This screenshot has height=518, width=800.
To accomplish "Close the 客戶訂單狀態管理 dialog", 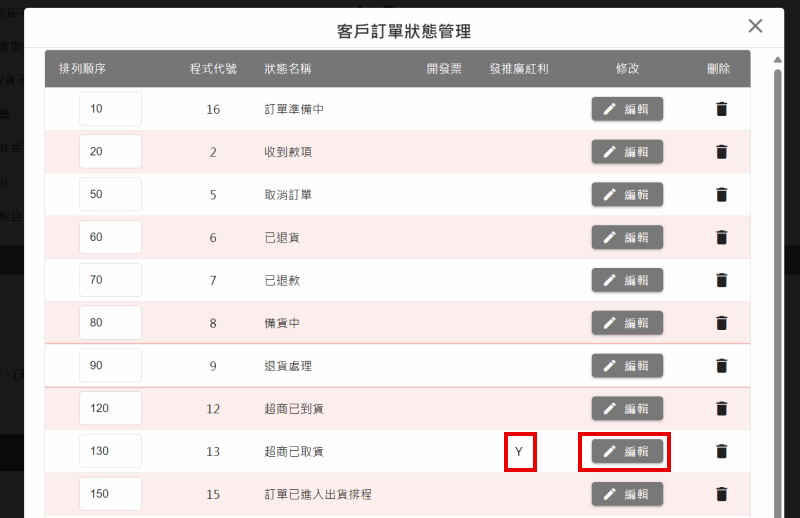I will pyautogui.click(x=755, y=26).
